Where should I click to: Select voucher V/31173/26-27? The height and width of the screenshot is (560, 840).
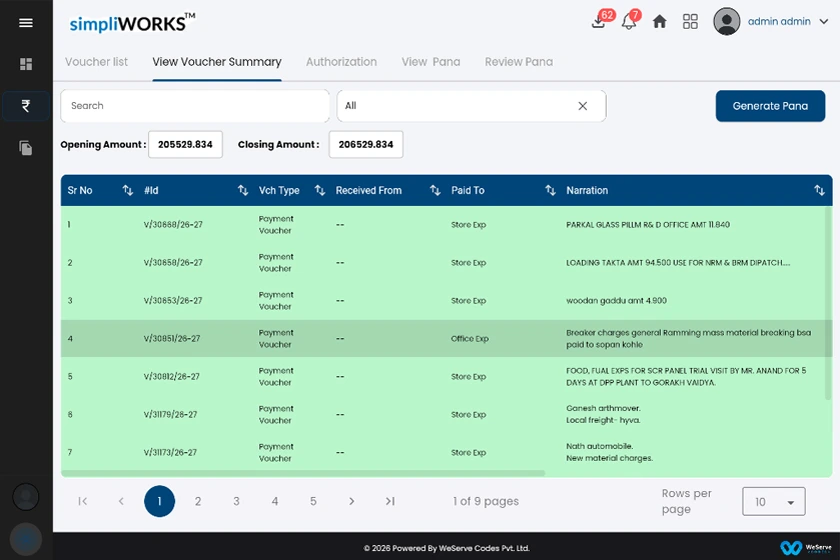coord(170,453)
